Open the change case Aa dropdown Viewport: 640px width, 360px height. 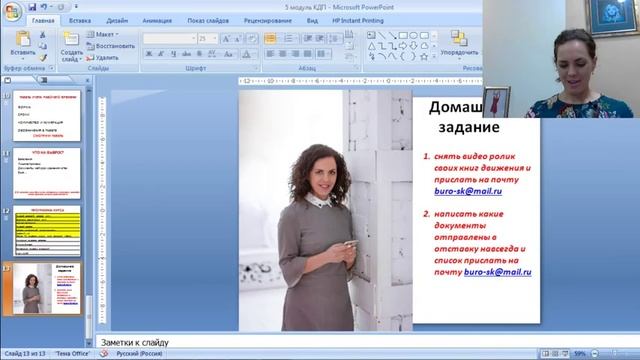click(229, 54)
